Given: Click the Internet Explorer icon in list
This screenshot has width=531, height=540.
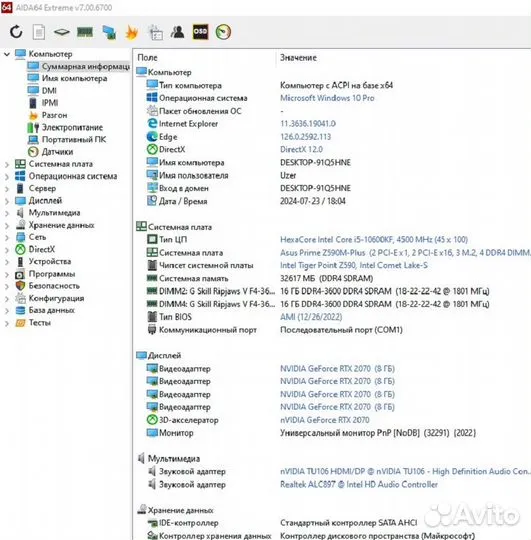Looking at the screenshot, I should pos(152,123).
